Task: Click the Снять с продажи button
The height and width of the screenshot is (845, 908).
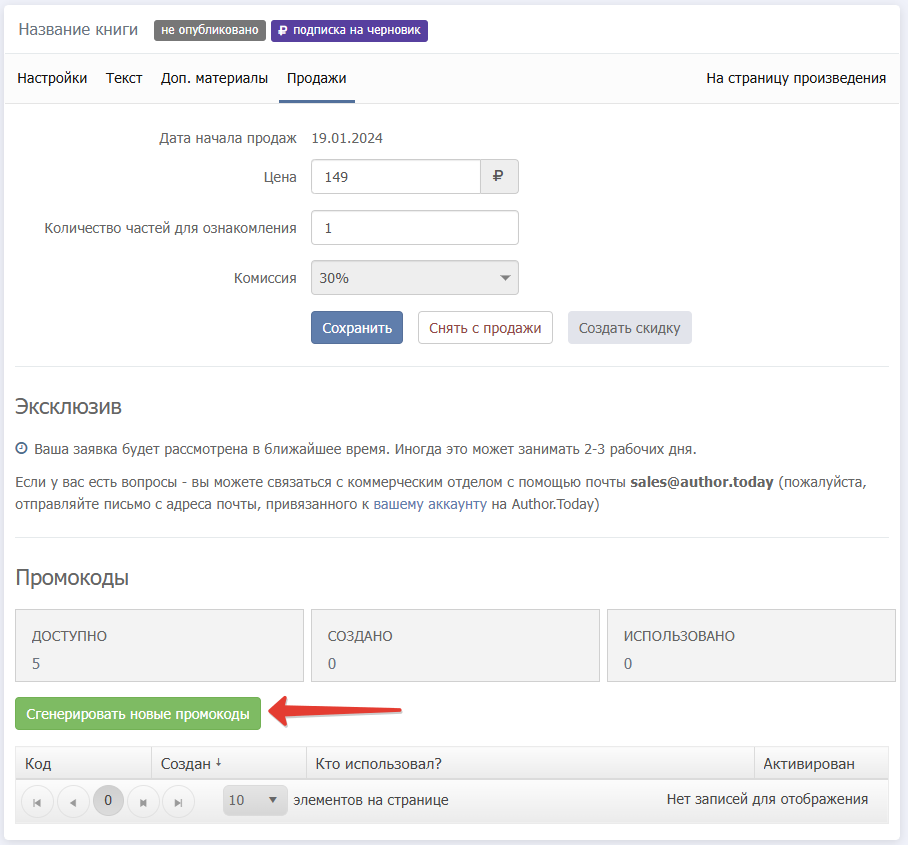Action: (485, 328)
